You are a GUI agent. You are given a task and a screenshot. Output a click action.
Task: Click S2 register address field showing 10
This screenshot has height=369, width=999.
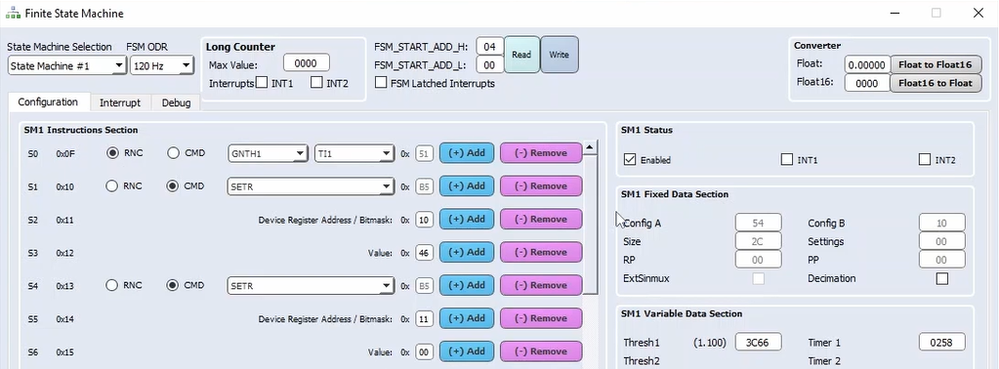(424, 220)
